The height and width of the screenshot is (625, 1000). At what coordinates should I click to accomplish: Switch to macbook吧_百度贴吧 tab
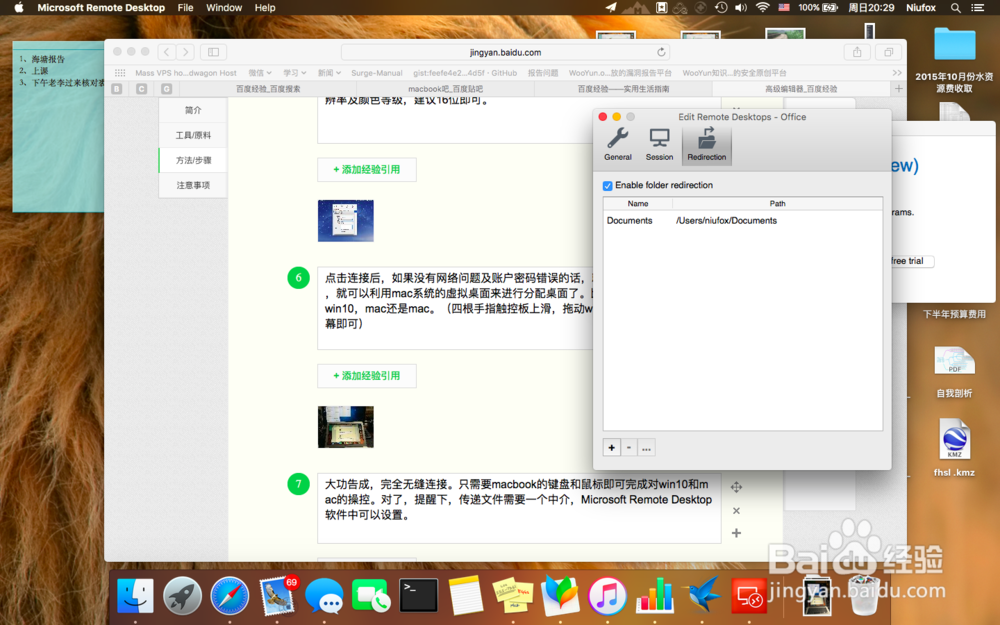pos(445,89)
